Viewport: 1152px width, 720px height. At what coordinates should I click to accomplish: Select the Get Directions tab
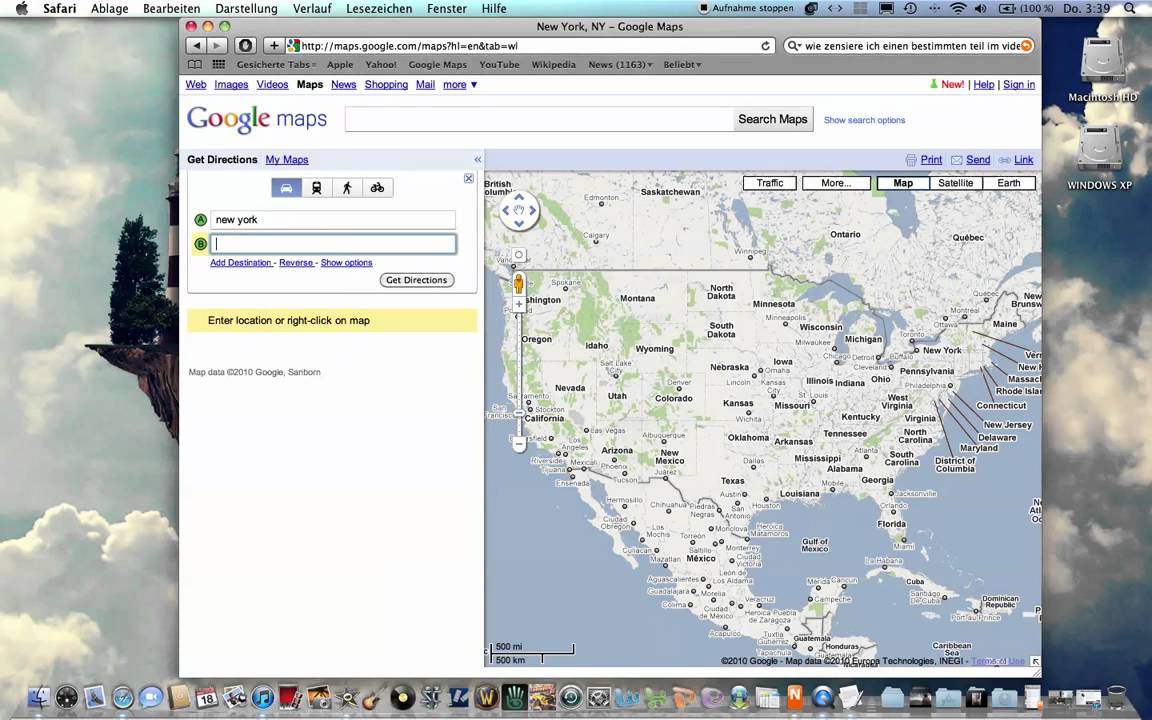coord(222,159)
